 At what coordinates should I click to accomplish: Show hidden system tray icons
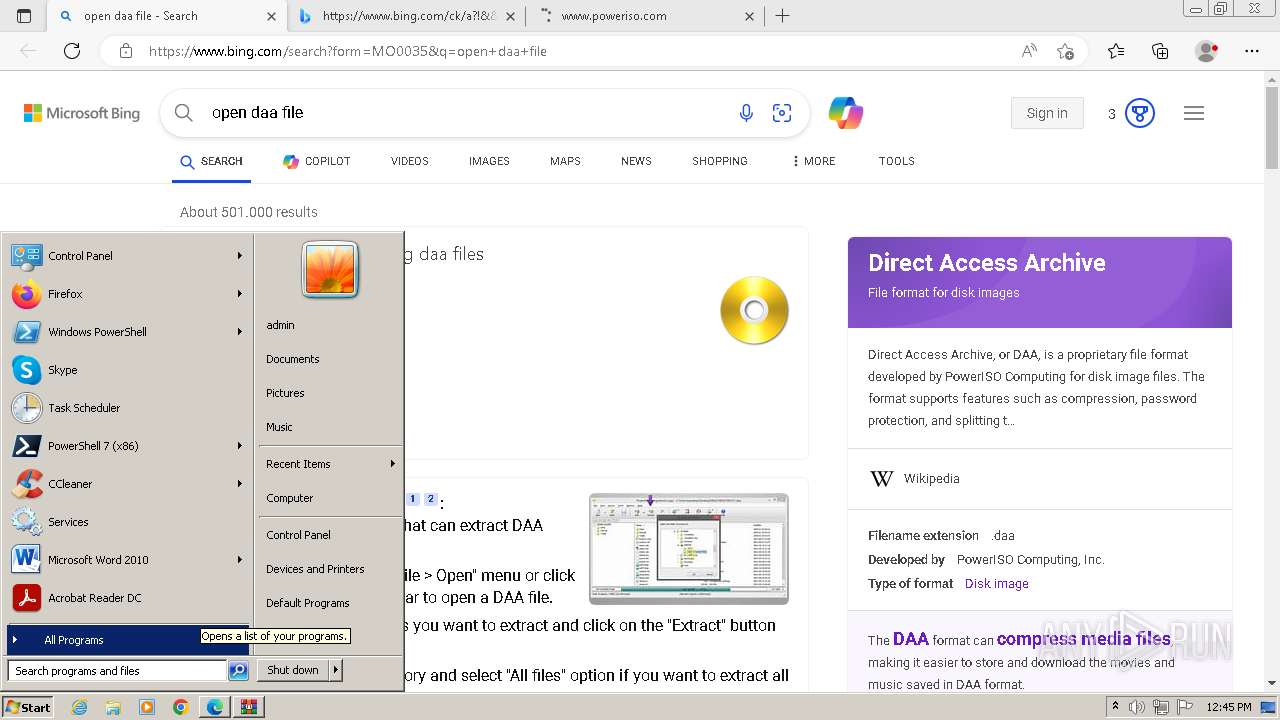1116,707
